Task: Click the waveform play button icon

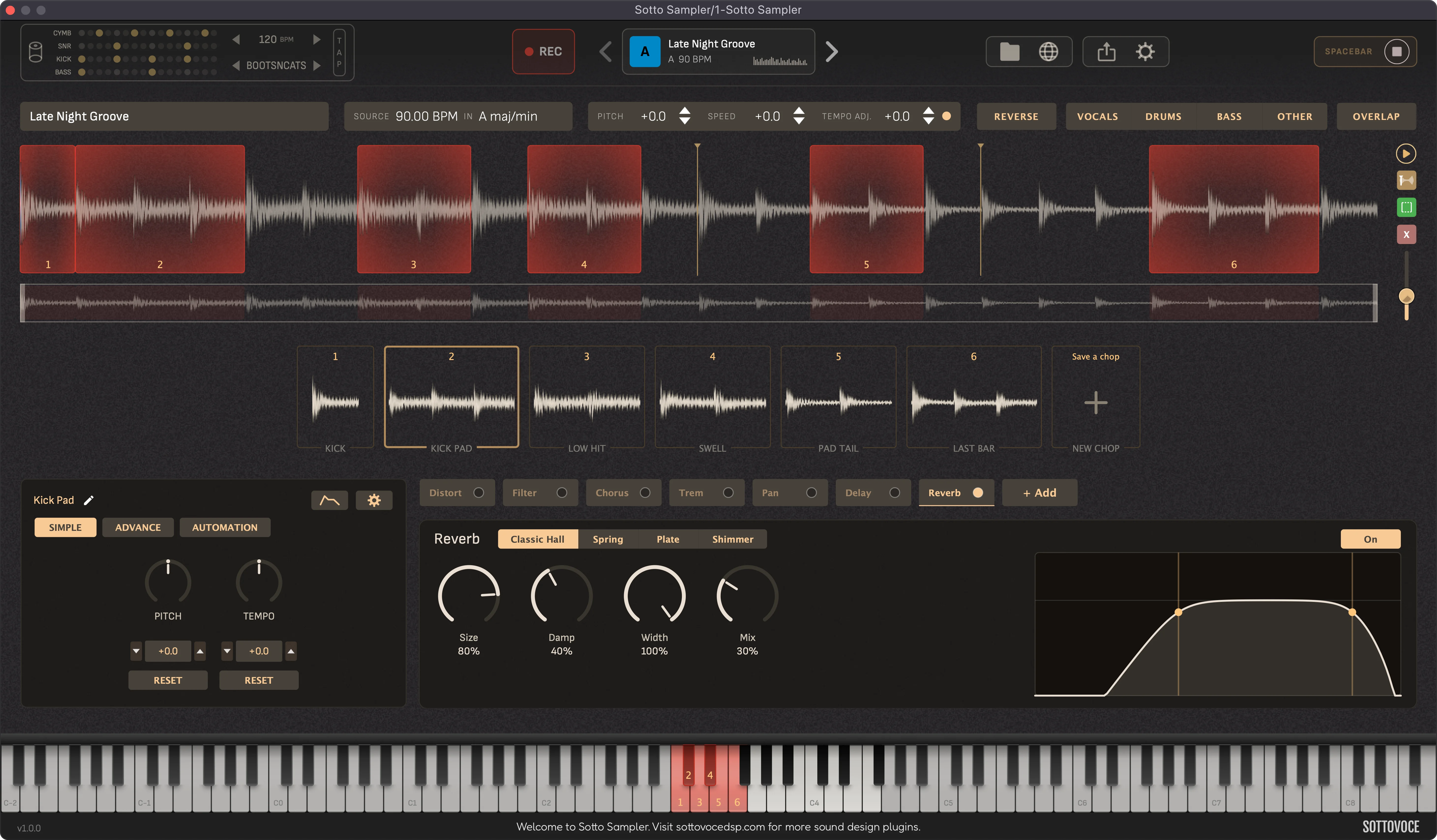Action: (x=1406, y=153)
